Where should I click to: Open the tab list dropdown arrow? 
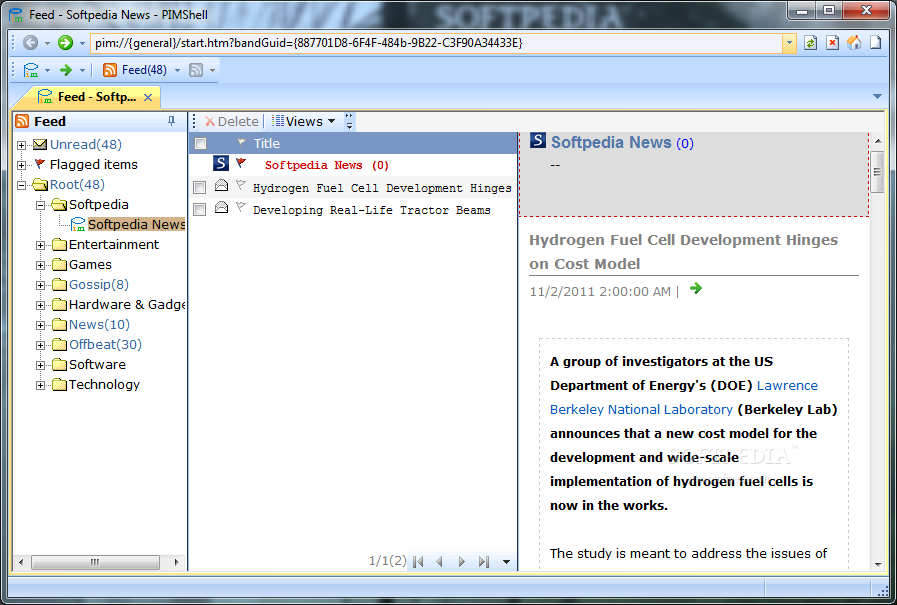pyautogui.click(x=878, y=97)
